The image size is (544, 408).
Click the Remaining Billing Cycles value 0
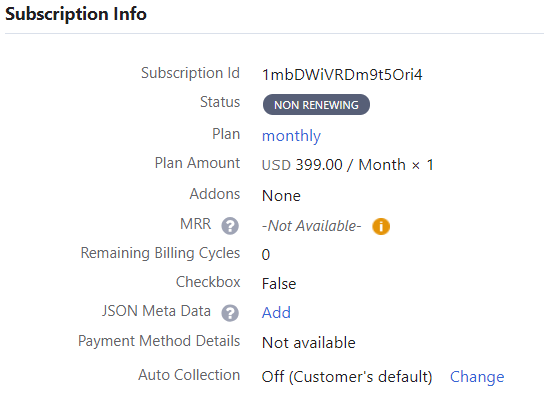tap(266, 255)
